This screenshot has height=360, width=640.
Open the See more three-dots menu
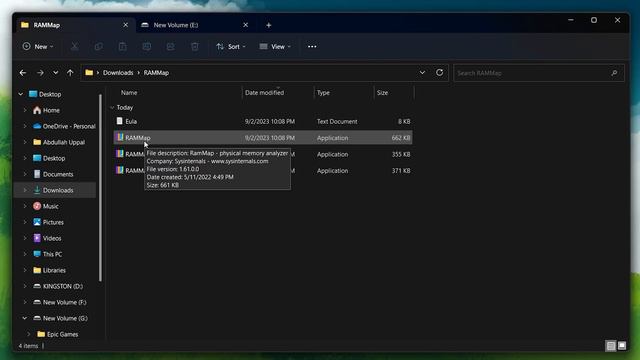click(x=312, y=47)
